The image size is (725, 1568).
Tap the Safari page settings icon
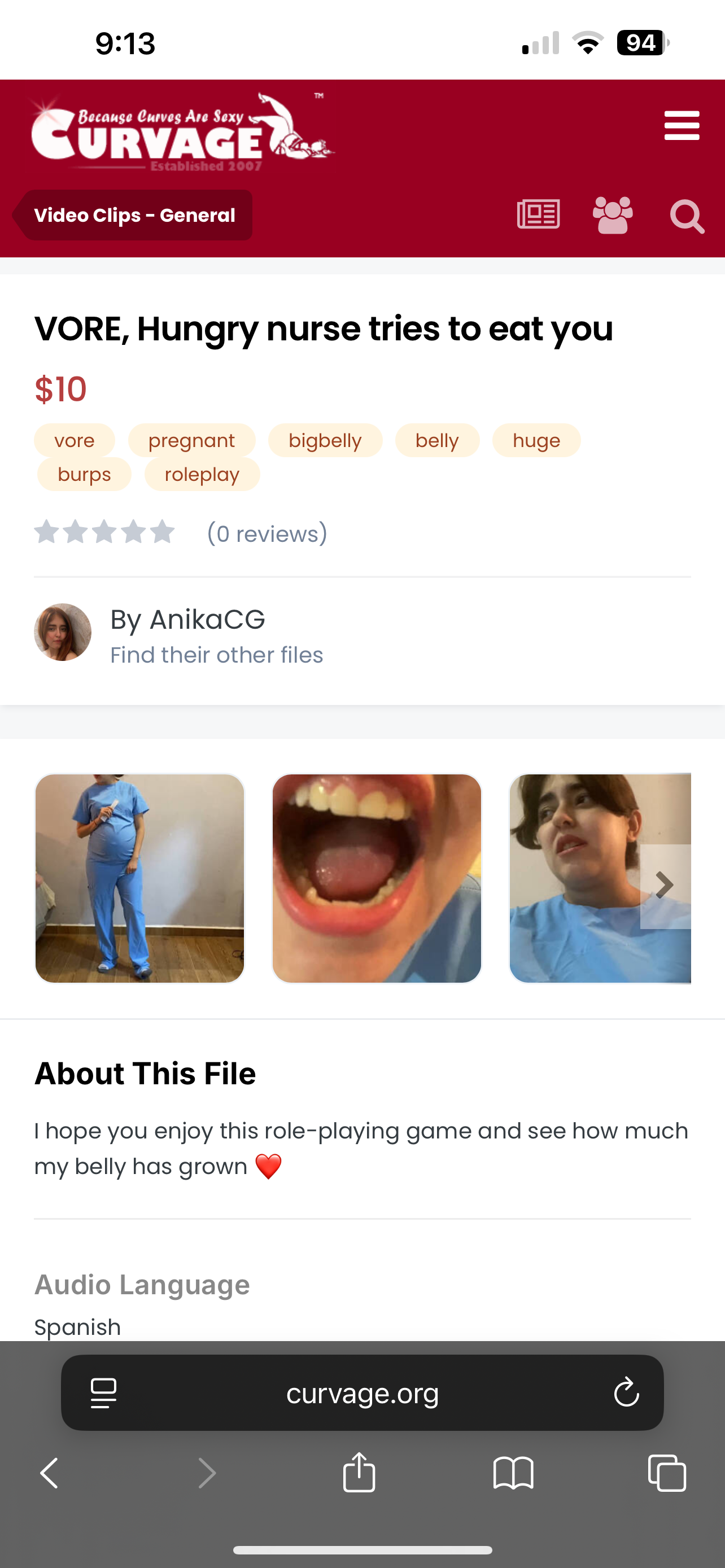(x=103, y=1392)
